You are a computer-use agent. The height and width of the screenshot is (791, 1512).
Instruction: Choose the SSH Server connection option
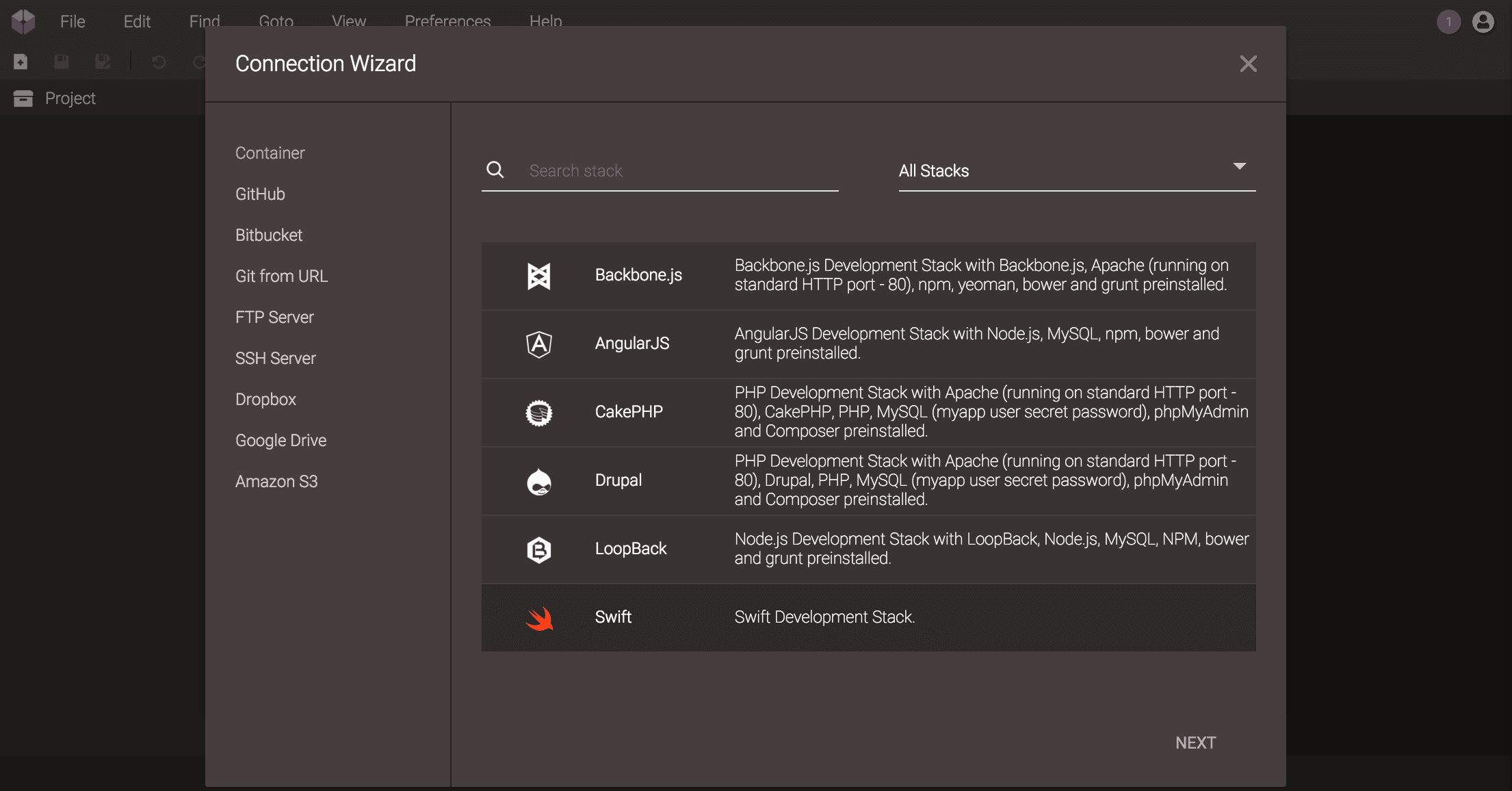click(275, 358)
